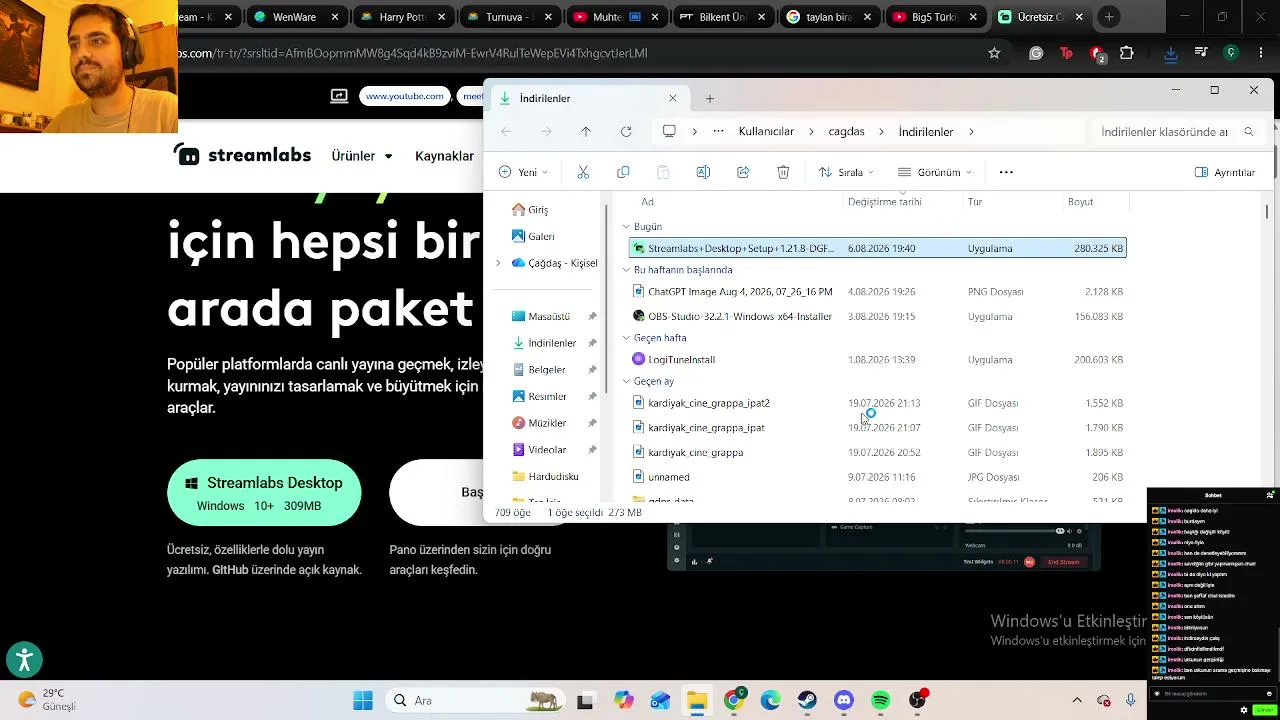Click the search magnifier in Explorer search box
This screenshot has width=1280, height=720.
[1248, 132]
